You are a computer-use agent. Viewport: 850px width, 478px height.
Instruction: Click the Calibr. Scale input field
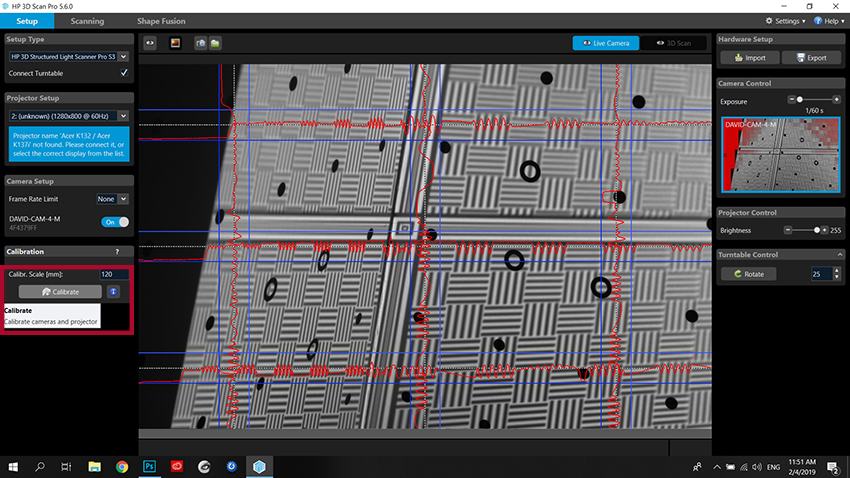[x=114, y=274]
